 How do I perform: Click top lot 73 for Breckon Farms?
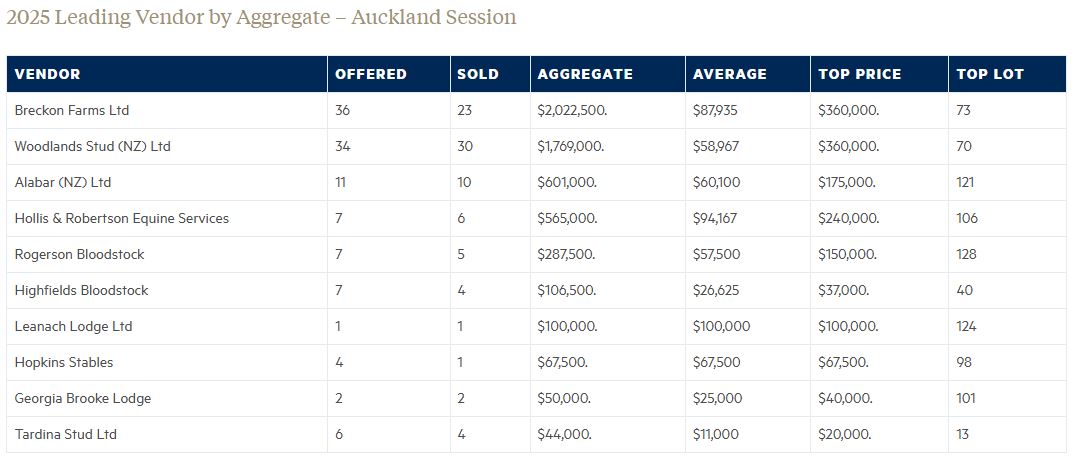coord(964,110)
